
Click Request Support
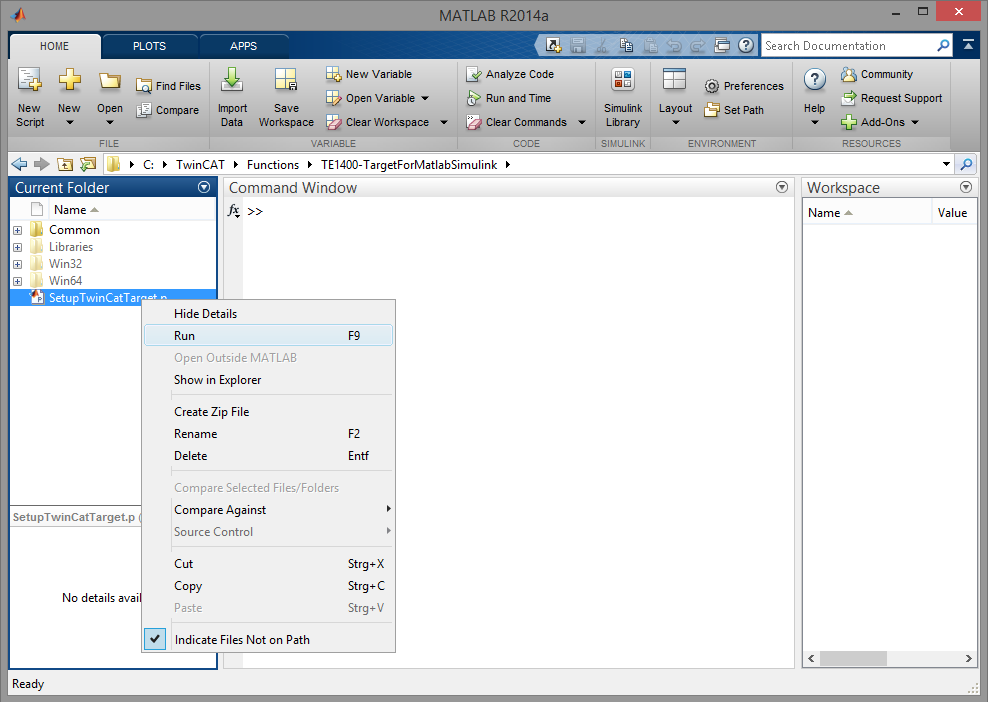[x=892, y=98]
